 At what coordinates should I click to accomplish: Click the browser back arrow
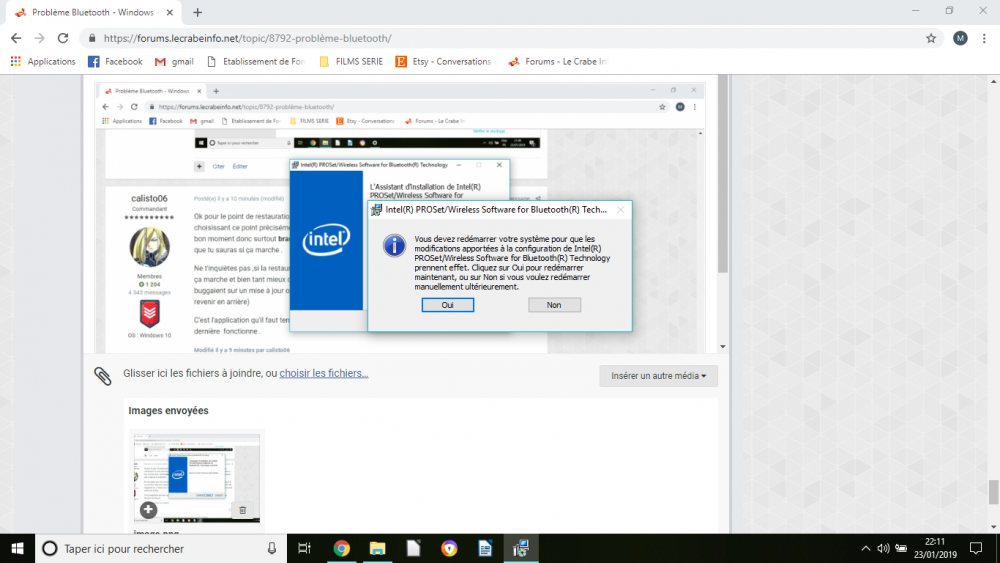[16, 38]
